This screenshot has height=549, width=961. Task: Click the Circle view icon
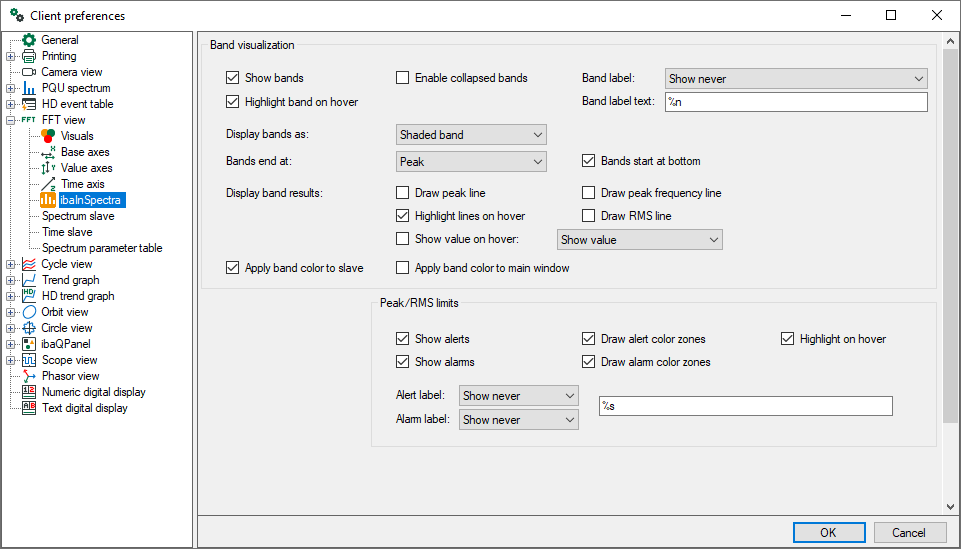click(x=29, y=328)
